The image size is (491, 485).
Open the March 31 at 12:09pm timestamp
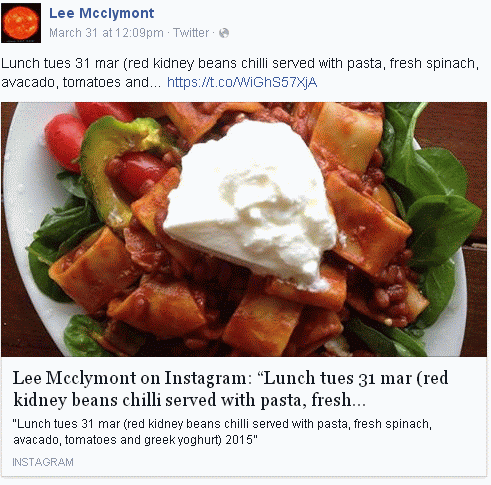click(106, 33)
